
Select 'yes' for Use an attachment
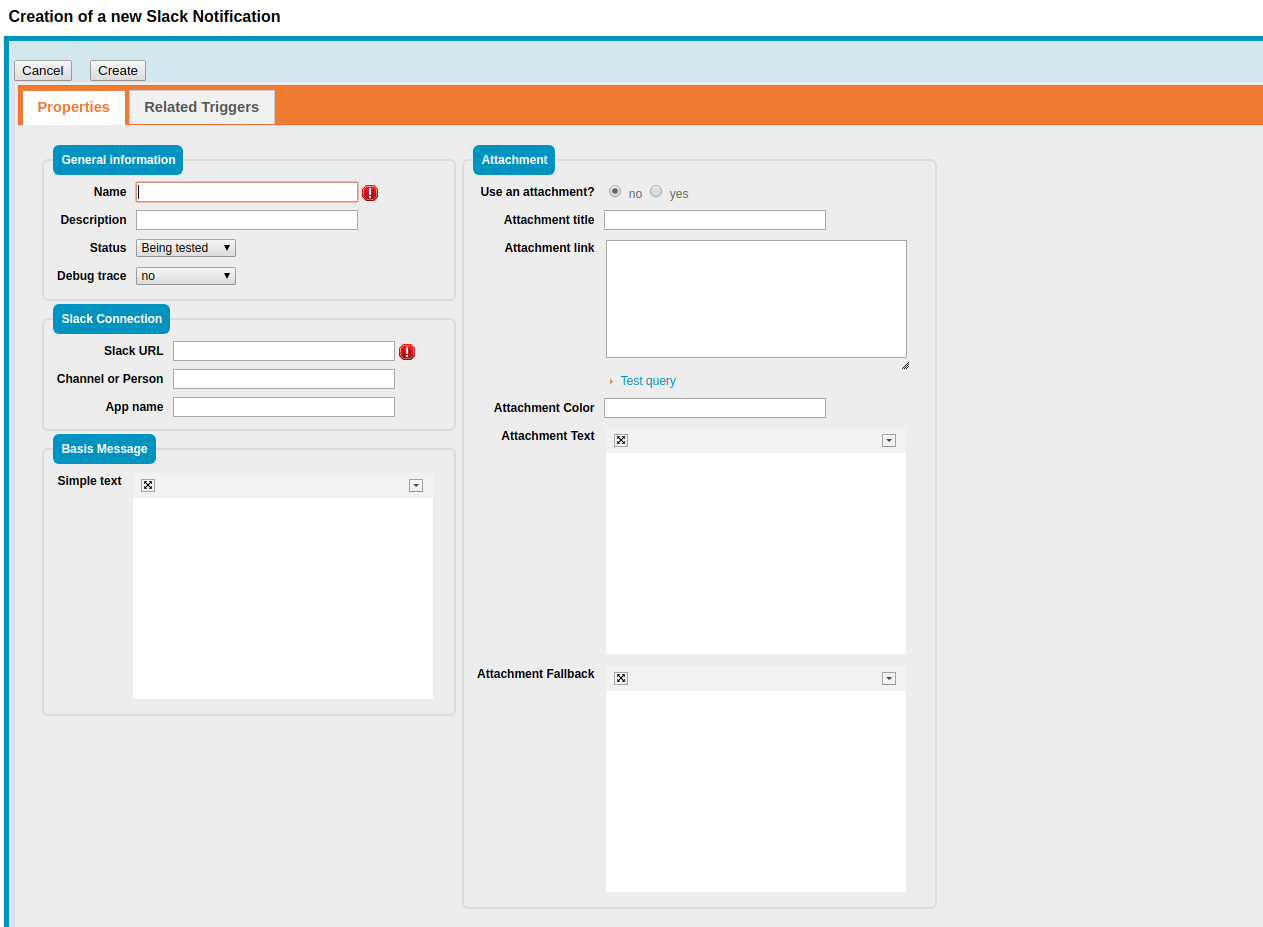[x=656, y=191]
